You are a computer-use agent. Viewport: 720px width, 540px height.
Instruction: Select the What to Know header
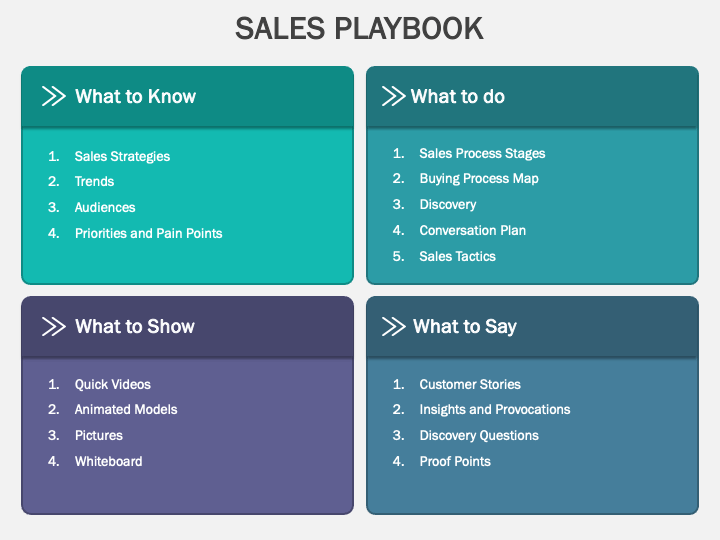(x=135, y=96)
